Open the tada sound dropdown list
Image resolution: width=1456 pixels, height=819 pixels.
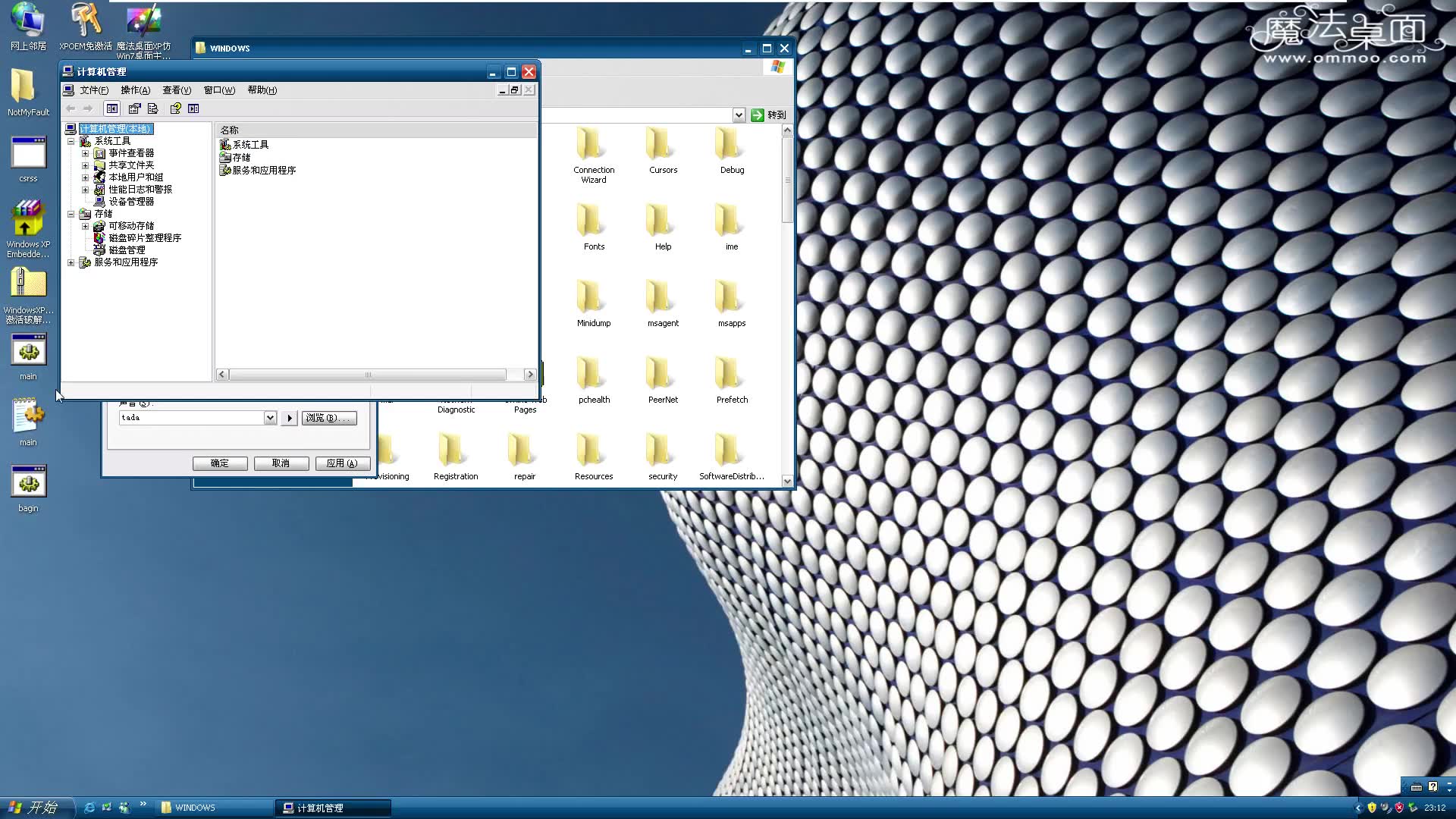(271, 417)
